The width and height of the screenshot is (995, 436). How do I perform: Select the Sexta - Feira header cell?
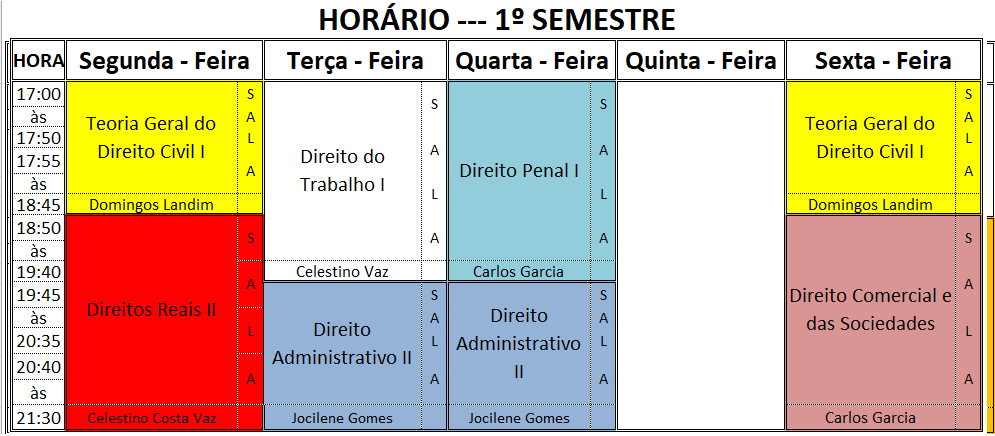tap(883, 61)
